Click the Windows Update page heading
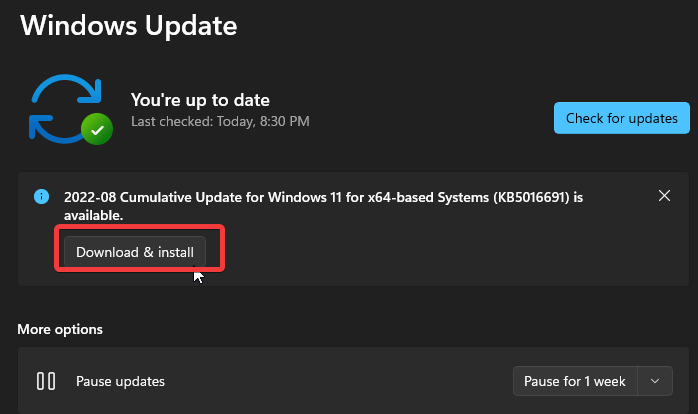Viewport: 698px width, 414px height. (126, 26)
